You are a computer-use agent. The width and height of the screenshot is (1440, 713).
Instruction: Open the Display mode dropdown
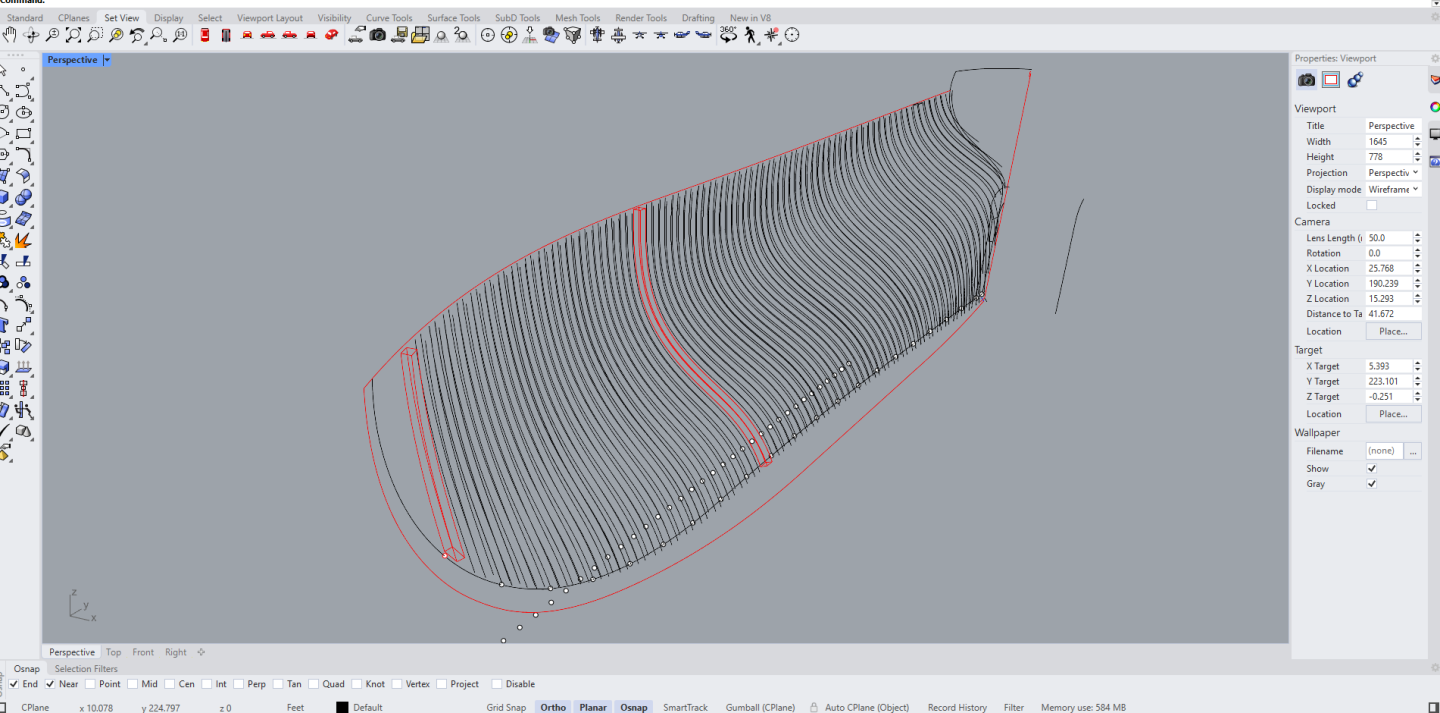click(1393, 189)
